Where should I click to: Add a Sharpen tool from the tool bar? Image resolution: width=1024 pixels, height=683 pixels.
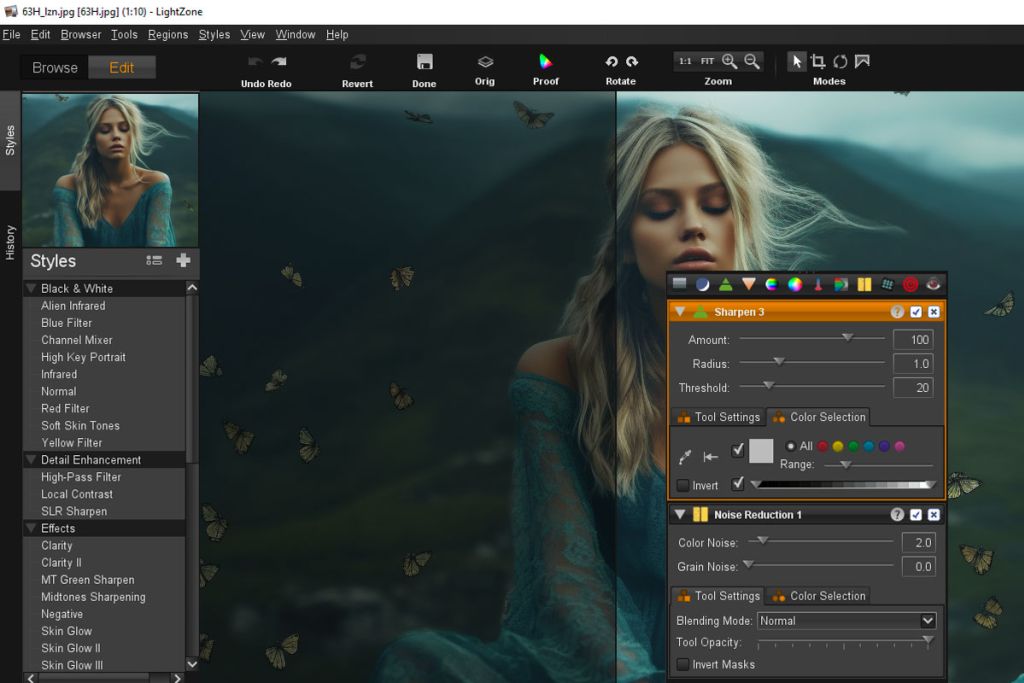point(726,283)
